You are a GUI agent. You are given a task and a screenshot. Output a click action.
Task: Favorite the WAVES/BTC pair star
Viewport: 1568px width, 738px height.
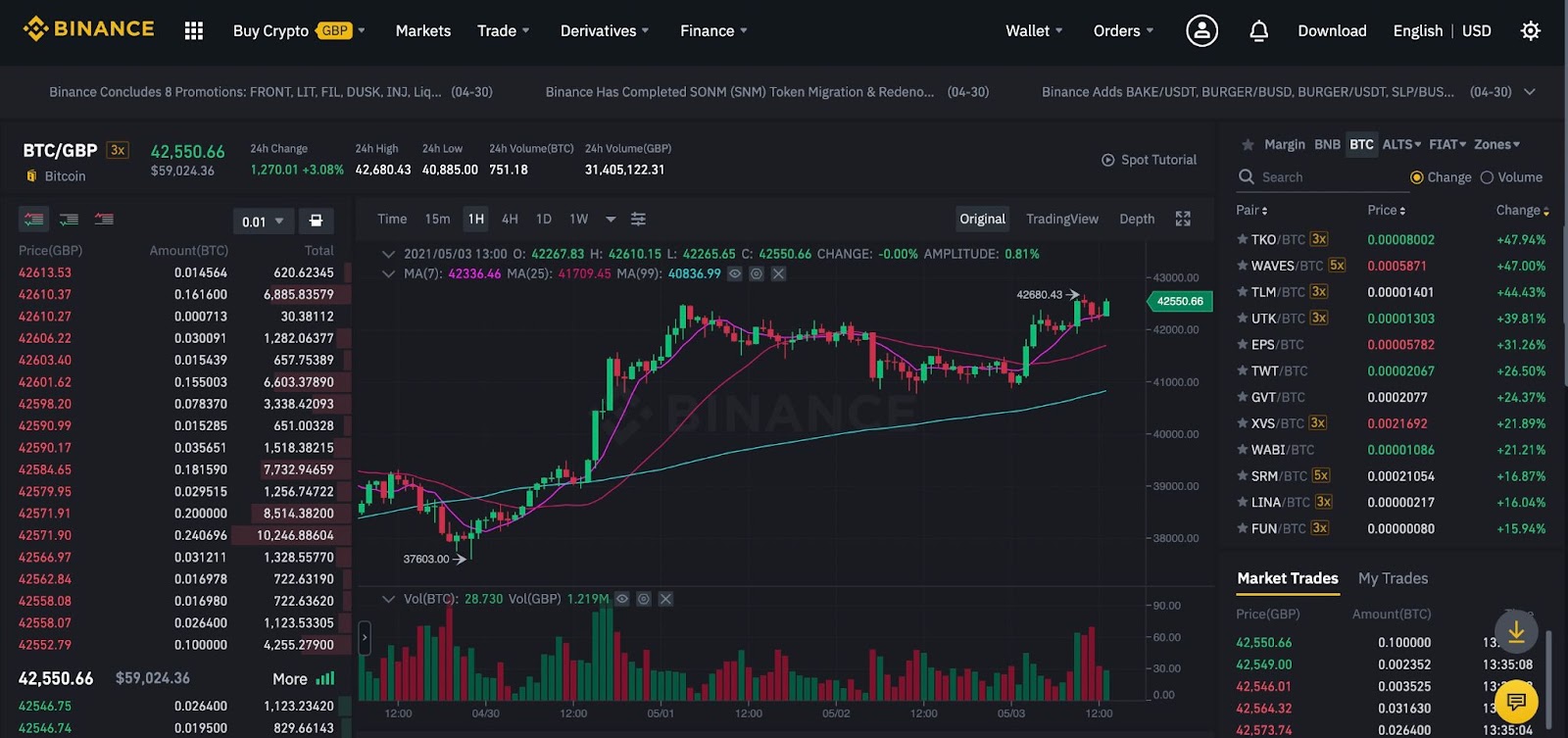(x=1243, y=266)
